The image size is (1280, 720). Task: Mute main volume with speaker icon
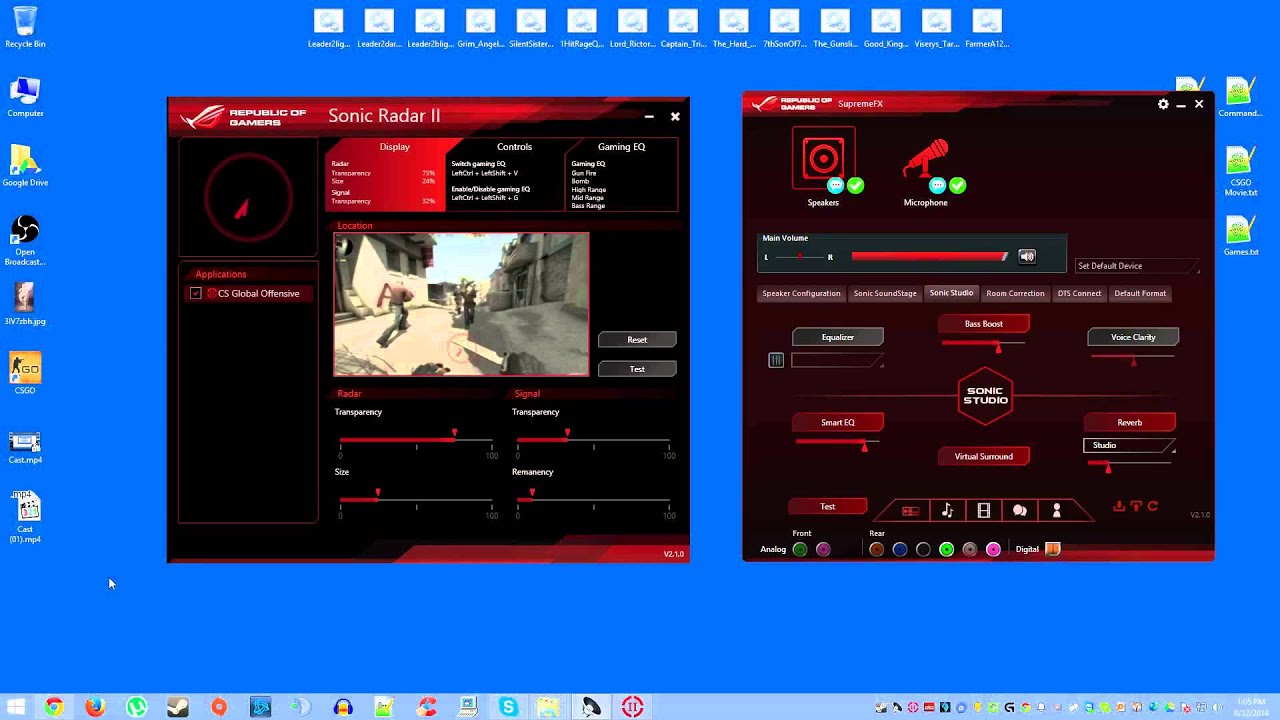pos(1027,257)
